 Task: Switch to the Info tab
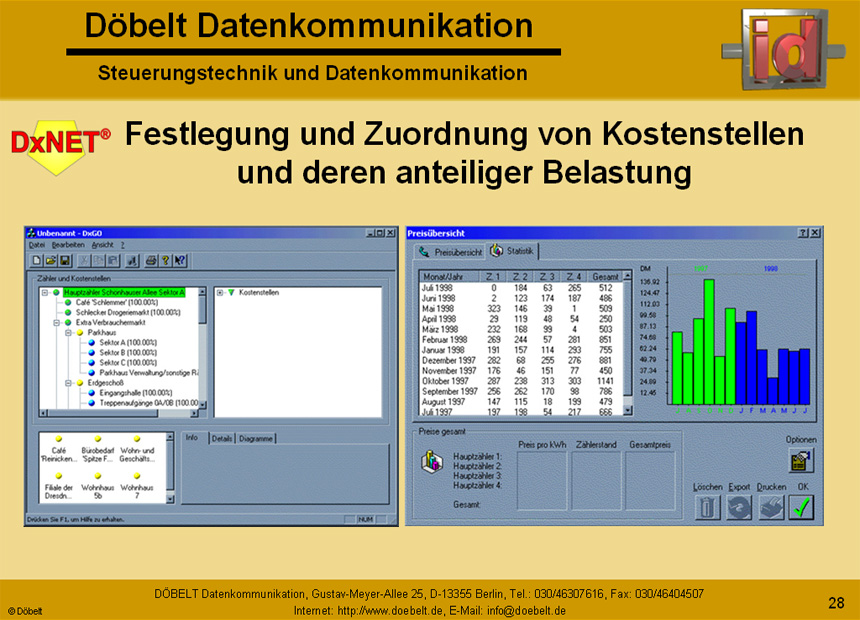point(193,438)
